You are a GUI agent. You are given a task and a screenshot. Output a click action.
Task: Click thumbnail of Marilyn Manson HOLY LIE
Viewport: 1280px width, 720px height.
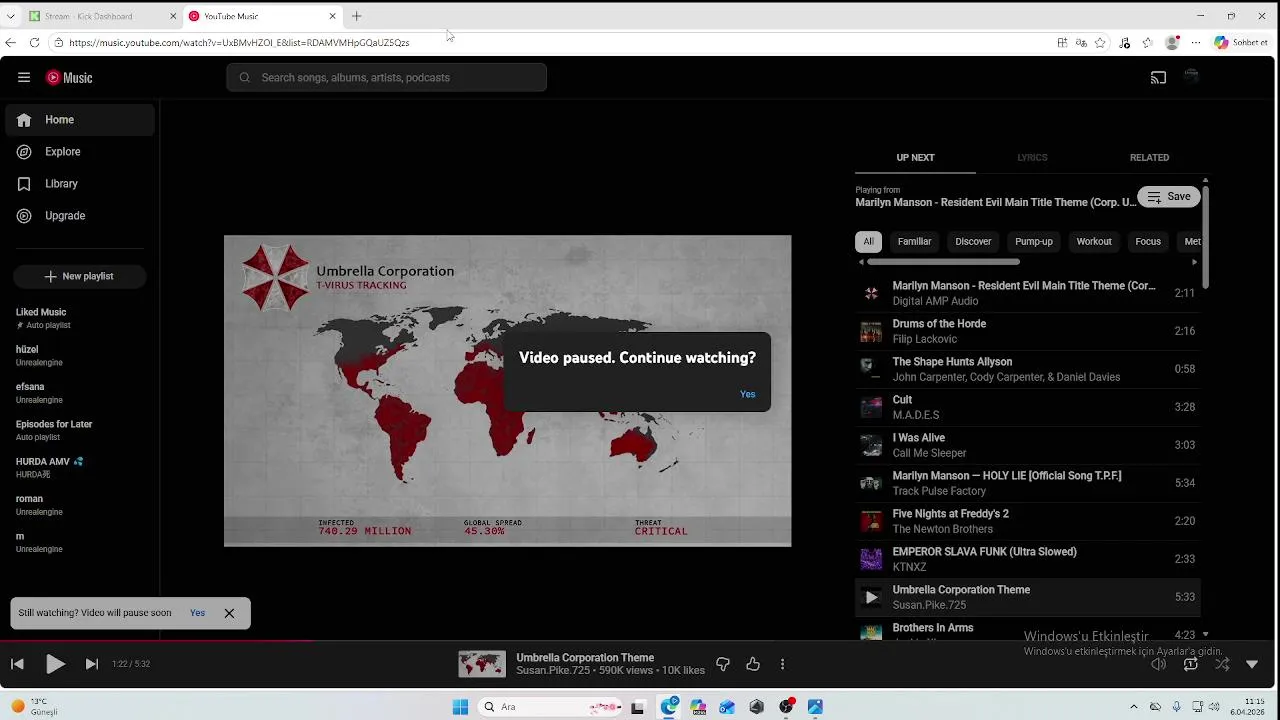(x=871, y=483)
